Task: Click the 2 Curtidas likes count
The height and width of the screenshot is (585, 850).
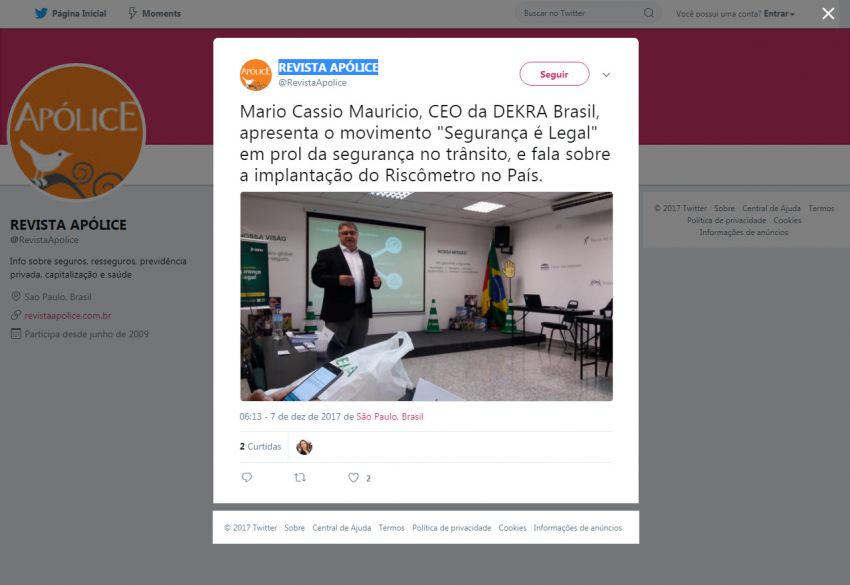Action: [260, 446]
